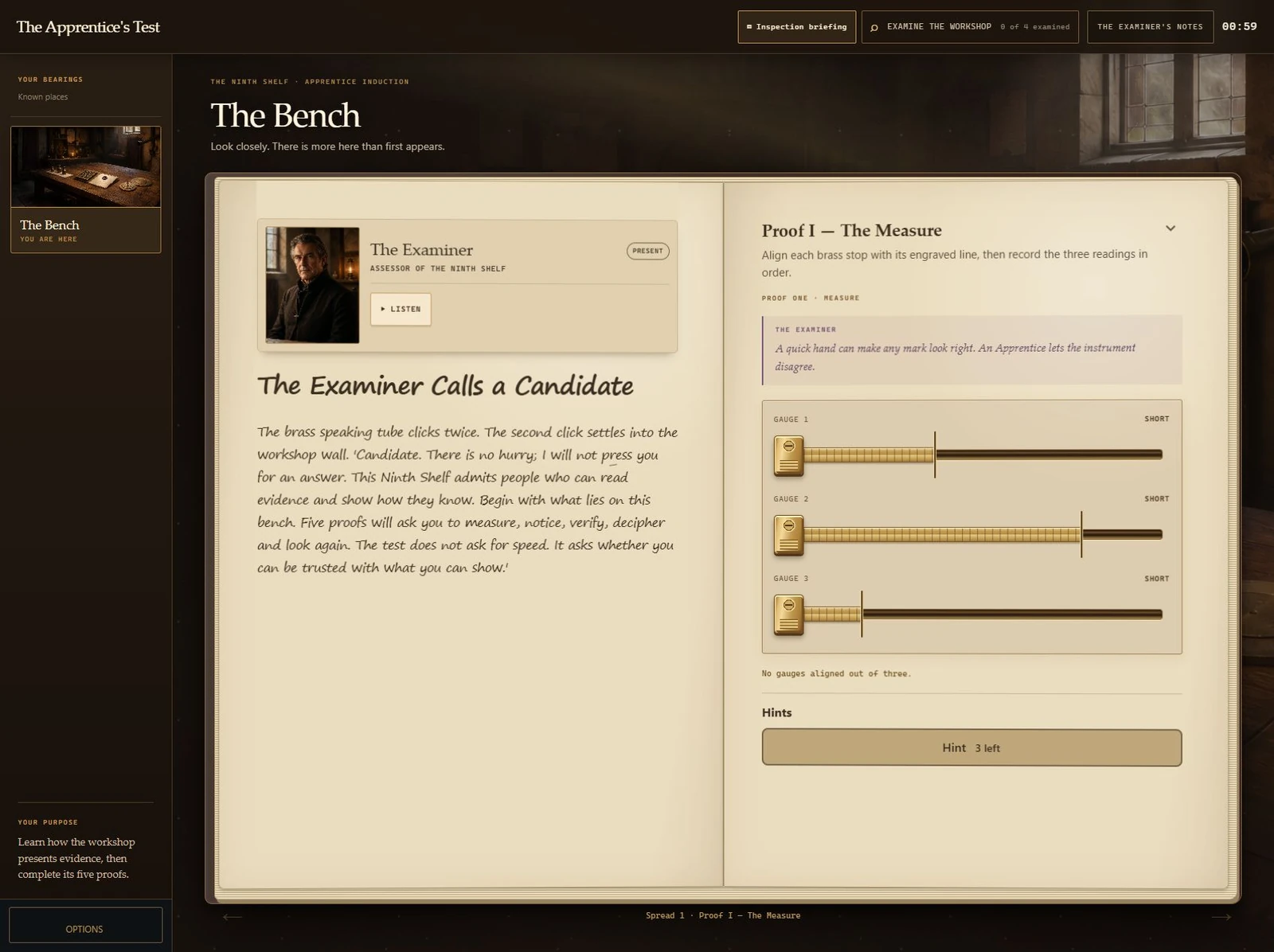Click the 'Known places' label

[43, 97]
